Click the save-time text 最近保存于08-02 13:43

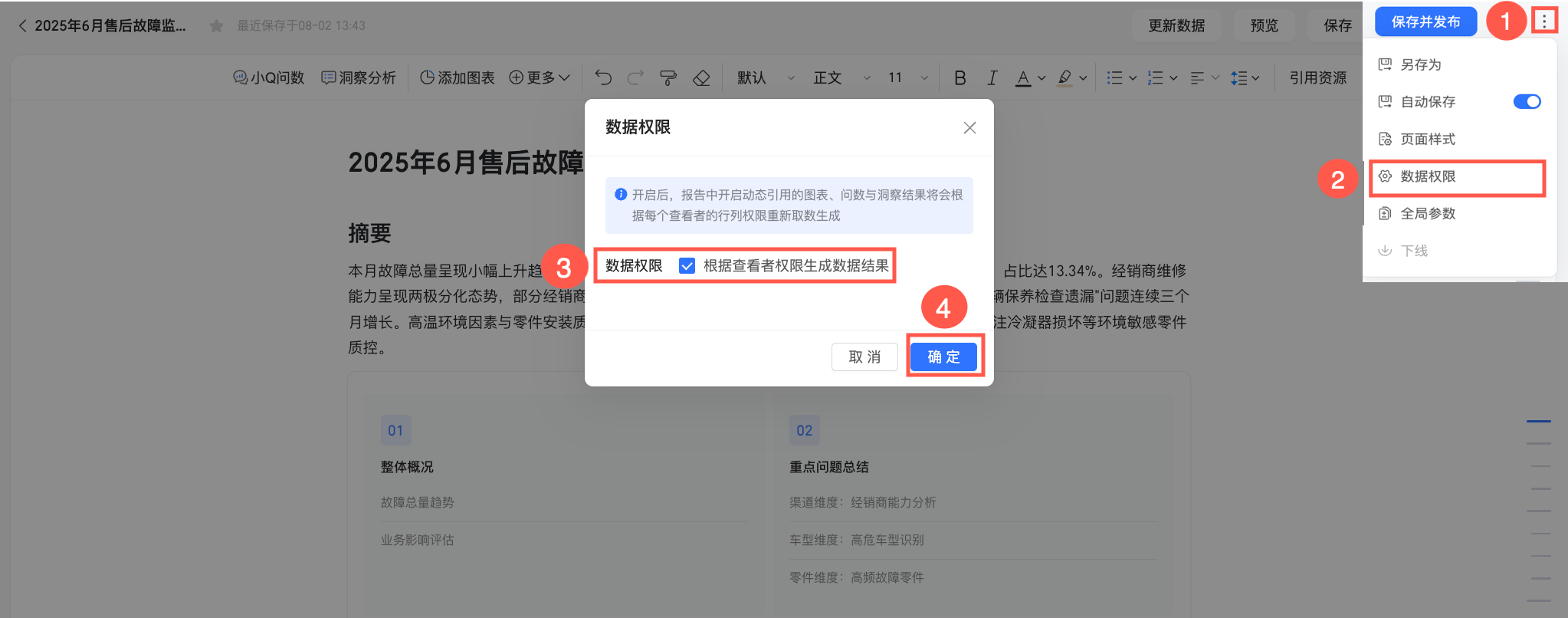pyautogui.click(x=301, y=26)
